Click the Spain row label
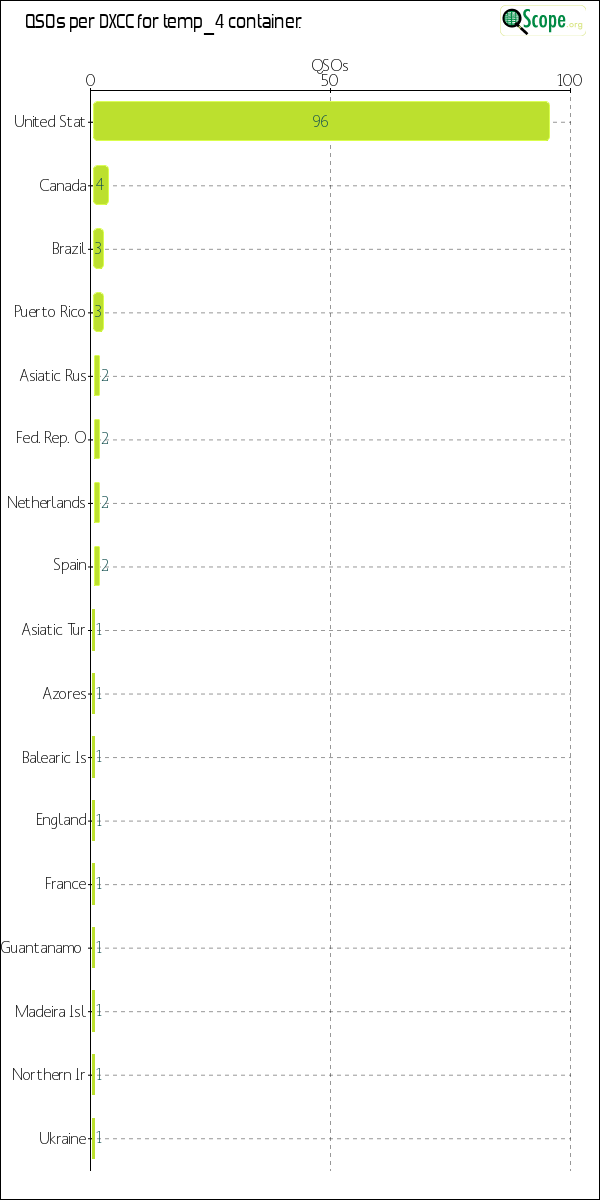Image resolution: width=600 pixels, height=1200 pixels. click(69, 565)
